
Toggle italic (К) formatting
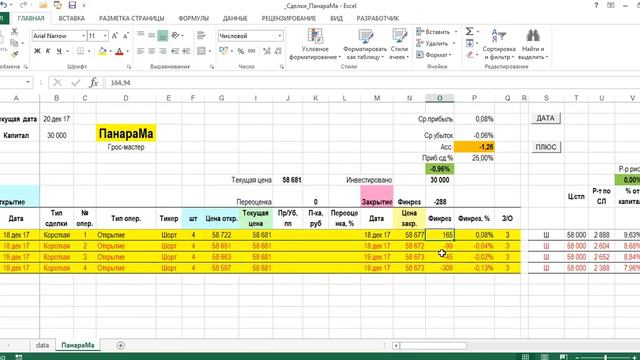(x=48, y=51)
